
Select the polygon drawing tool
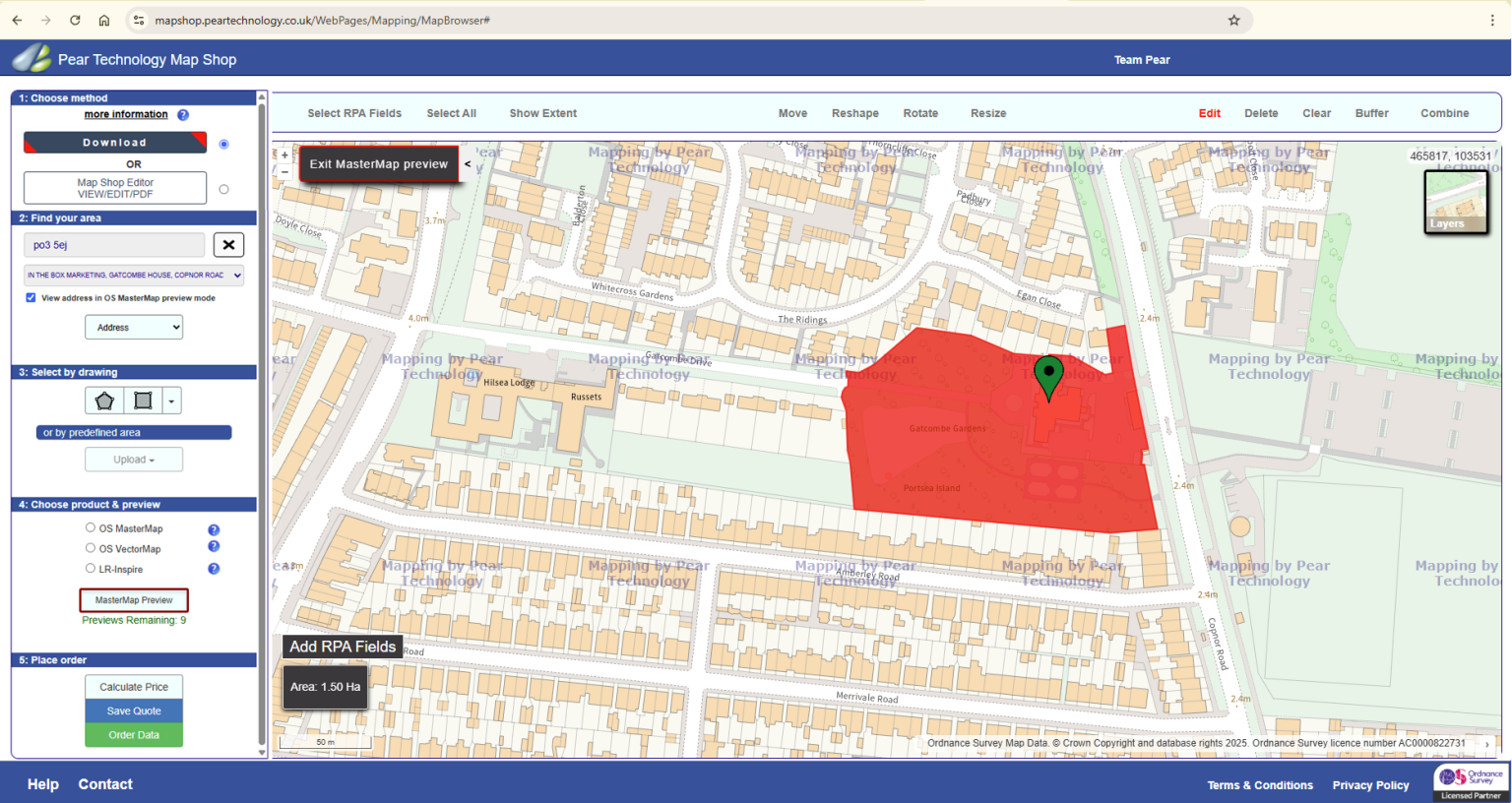[x=104, y=401]
